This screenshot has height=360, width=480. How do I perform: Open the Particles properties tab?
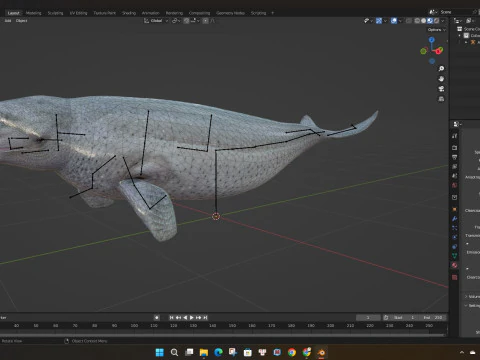tap(454, 228)
